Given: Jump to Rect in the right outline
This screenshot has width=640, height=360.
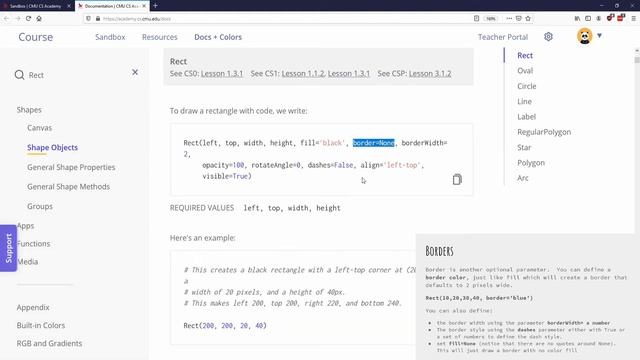Looking at the screenshot, I should (x=525, y=56).
